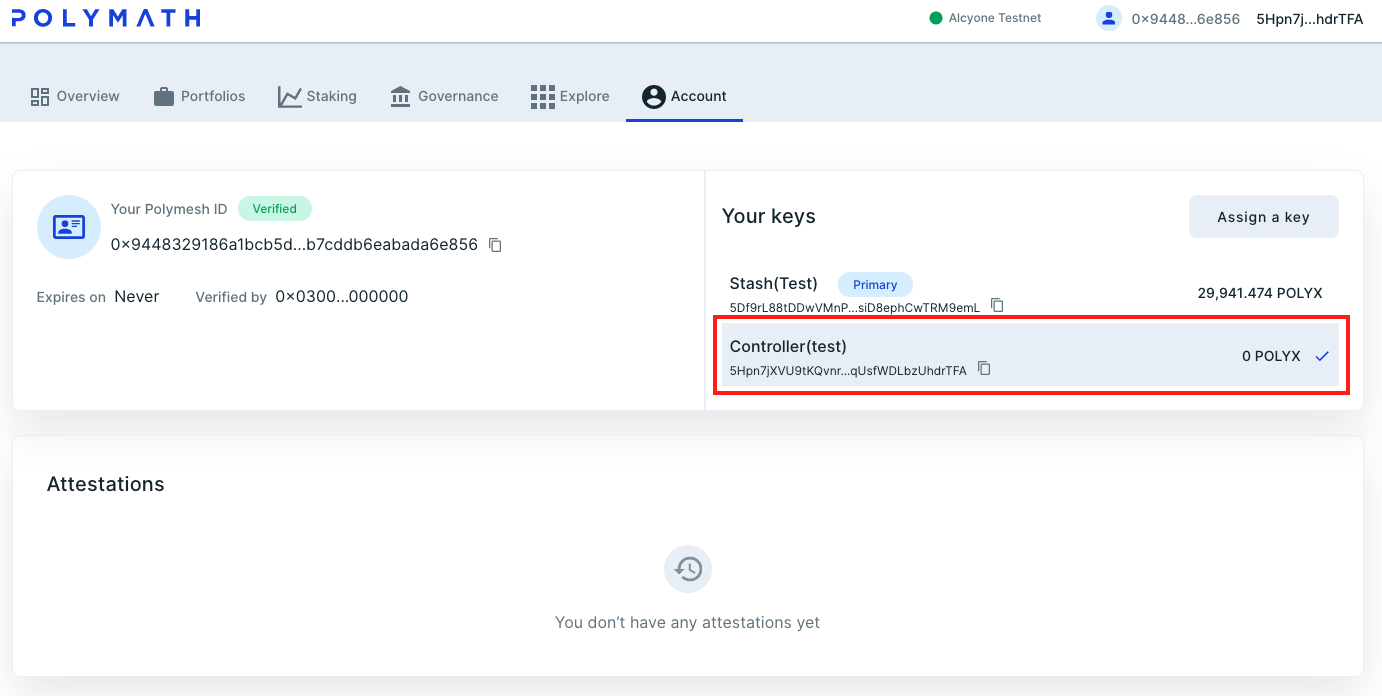This screenshot has width=1382, height=696.
Task: Click the Your Polymesh ID label
Action: click(x=169, y=209)
